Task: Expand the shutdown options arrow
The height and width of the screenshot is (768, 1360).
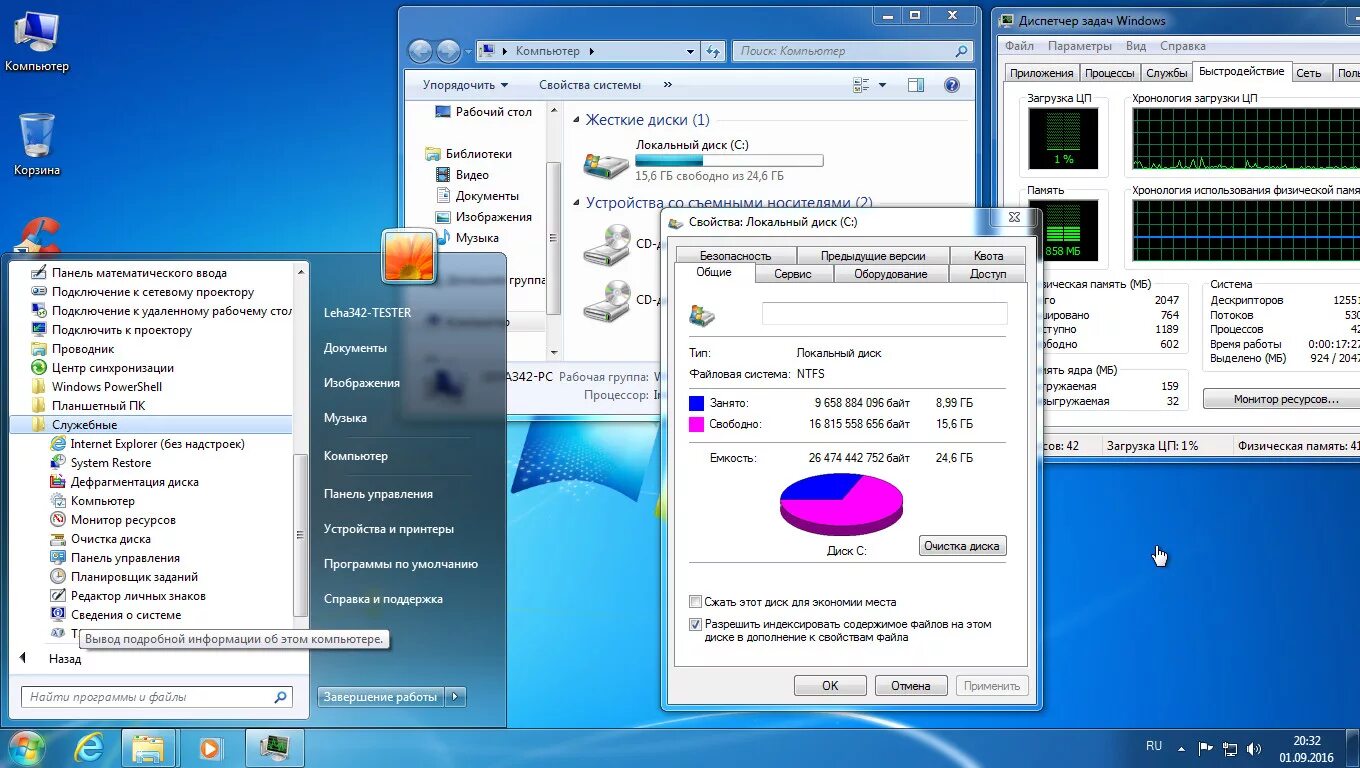Action: (456, 697)
